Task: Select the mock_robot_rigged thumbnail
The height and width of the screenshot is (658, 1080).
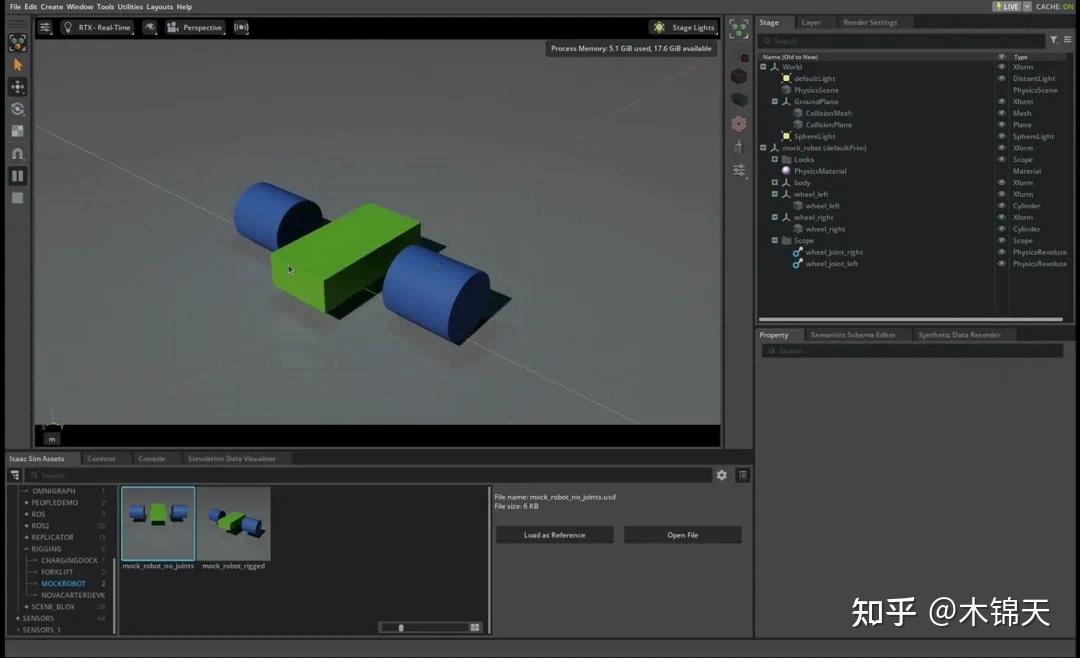Action: [x=235, y=523]
